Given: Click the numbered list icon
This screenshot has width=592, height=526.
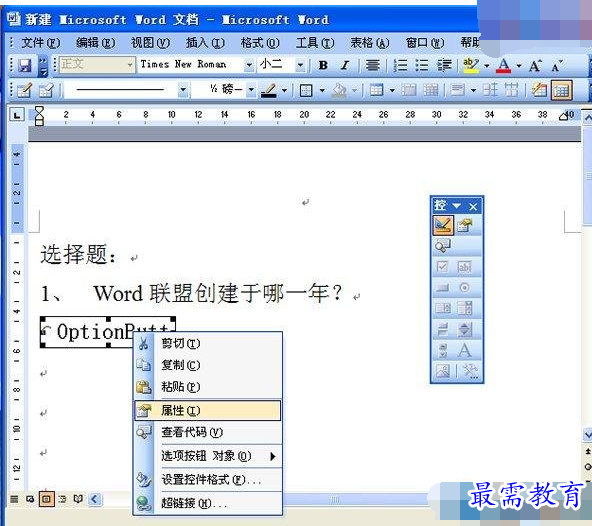Looking at the screenshot, I should [400, 65].
